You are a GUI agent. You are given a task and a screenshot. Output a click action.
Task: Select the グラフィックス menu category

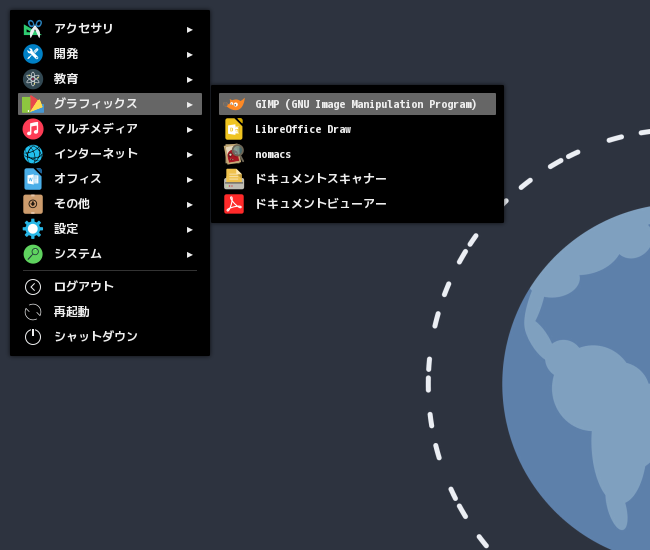point(110,104)
